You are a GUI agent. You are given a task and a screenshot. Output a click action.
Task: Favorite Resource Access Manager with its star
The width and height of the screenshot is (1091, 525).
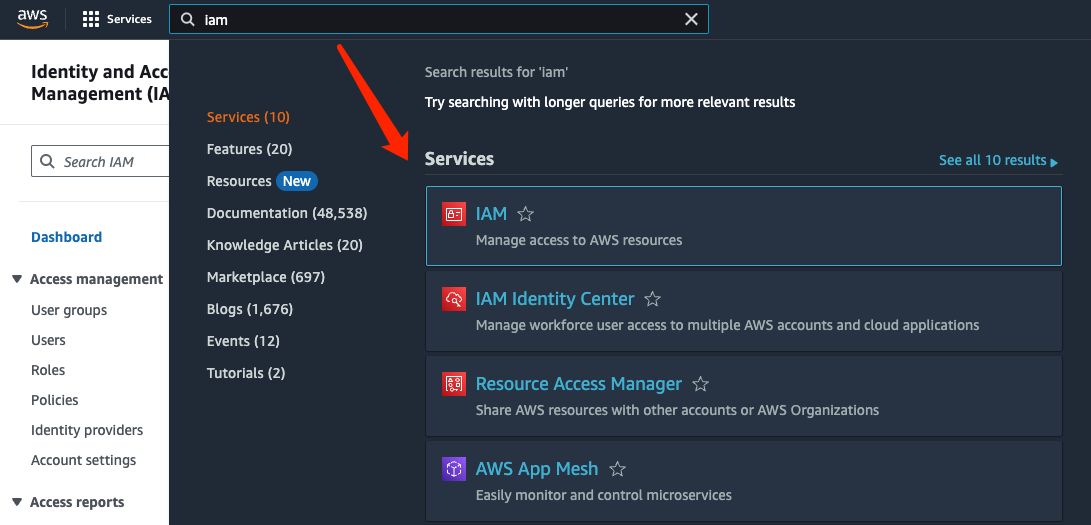click(700, 384)
